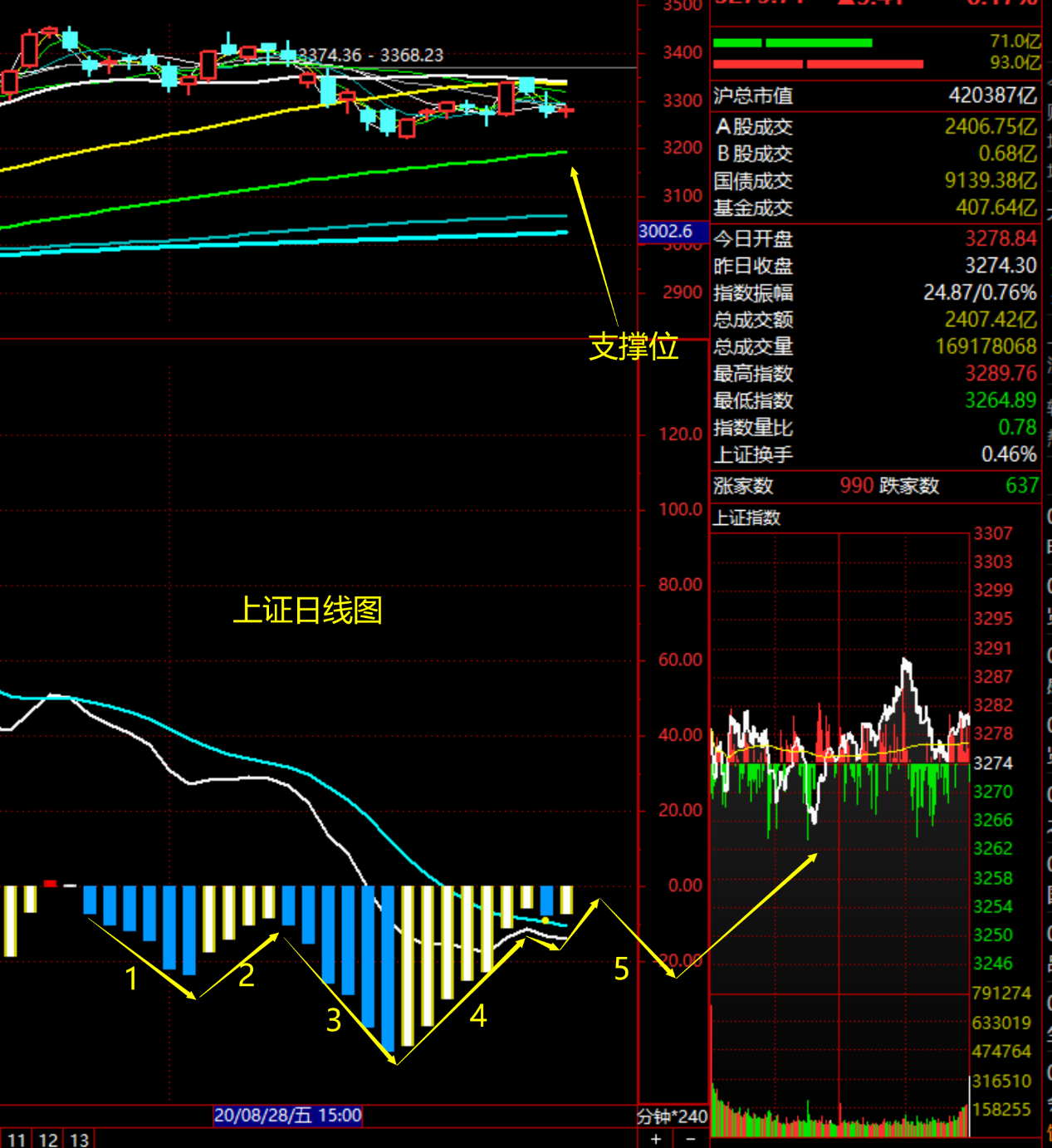Click the 20/08/28/五 15:00 date marker

pos(287,1115)
